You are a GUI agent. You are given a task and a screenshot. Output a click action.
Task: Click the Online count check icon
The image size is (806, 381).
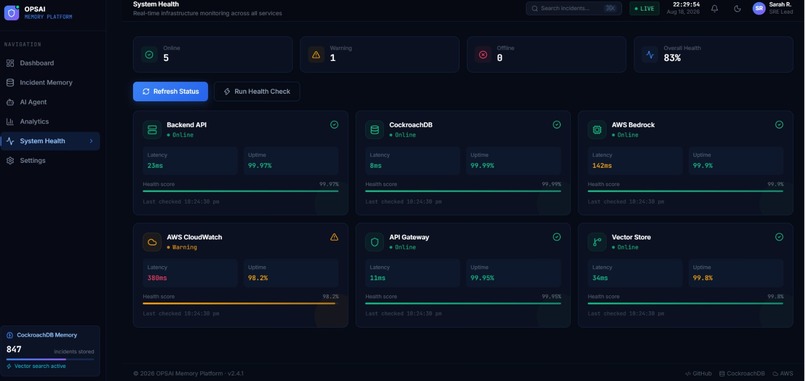(149, 54)
